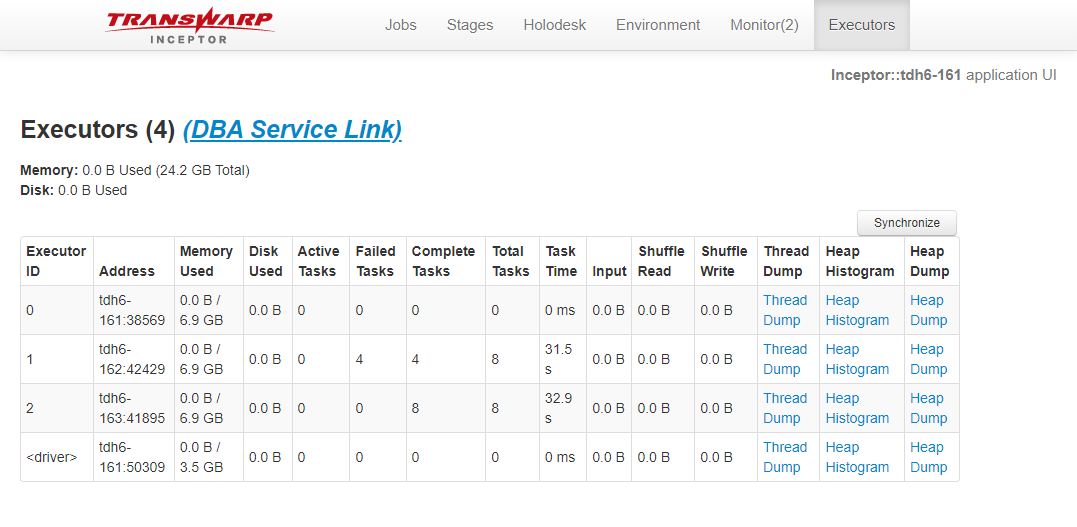The image size is (1077, 527).
Task: Open the DBA Service Link
Action: 292,130
